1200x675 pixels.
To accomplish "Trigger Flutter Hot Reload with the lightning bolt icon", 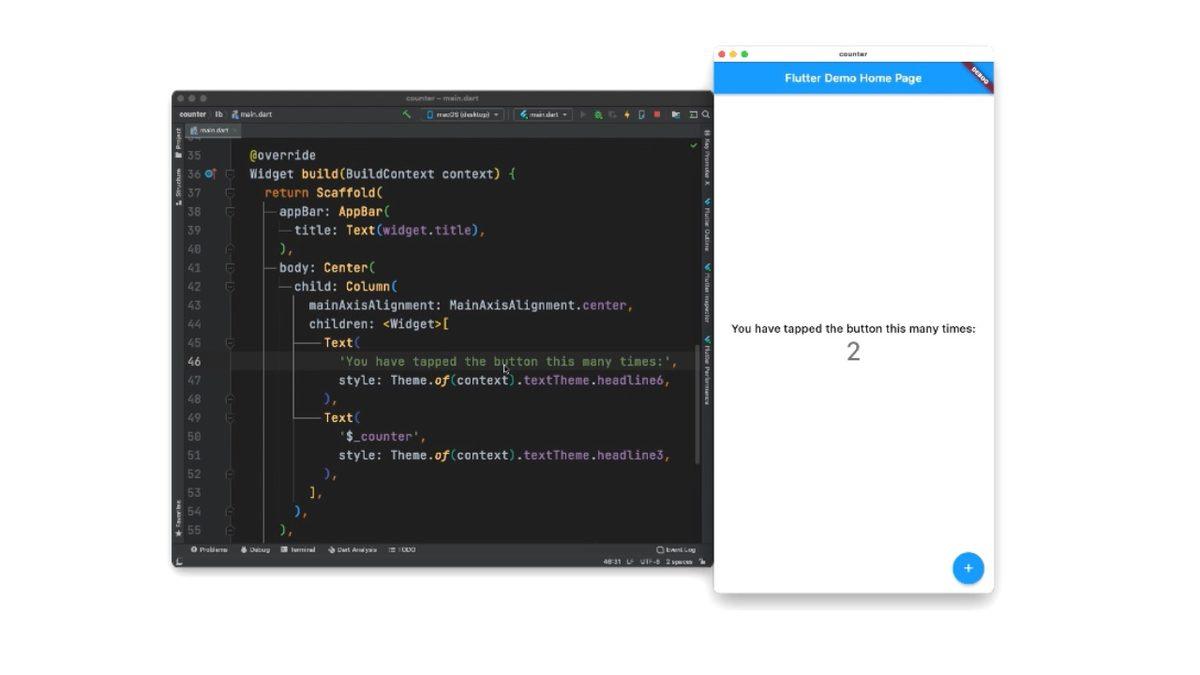I will (627, 114).
